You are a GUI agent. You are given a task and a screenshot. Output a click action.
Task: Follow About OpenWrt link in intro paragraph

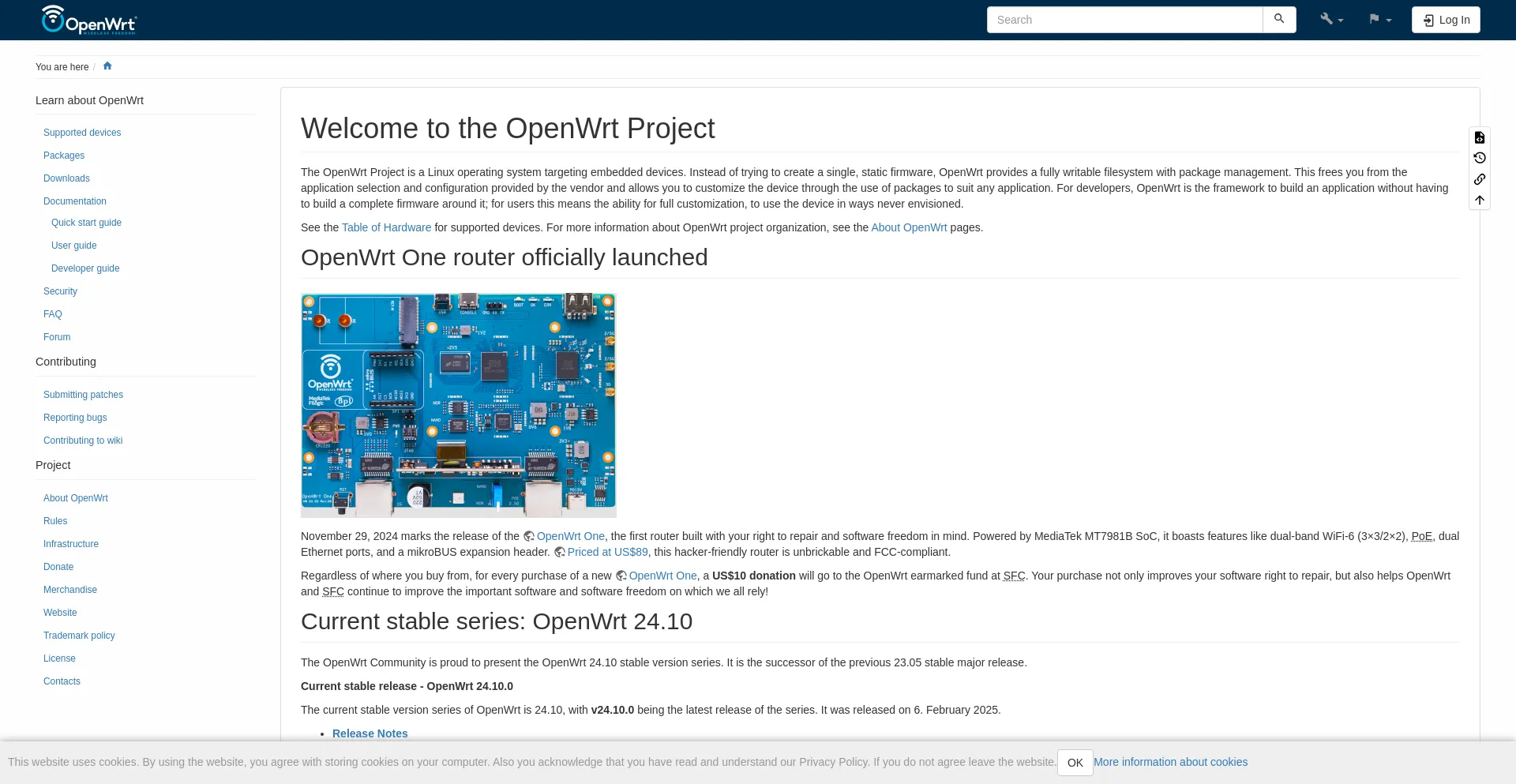[909, 227]
